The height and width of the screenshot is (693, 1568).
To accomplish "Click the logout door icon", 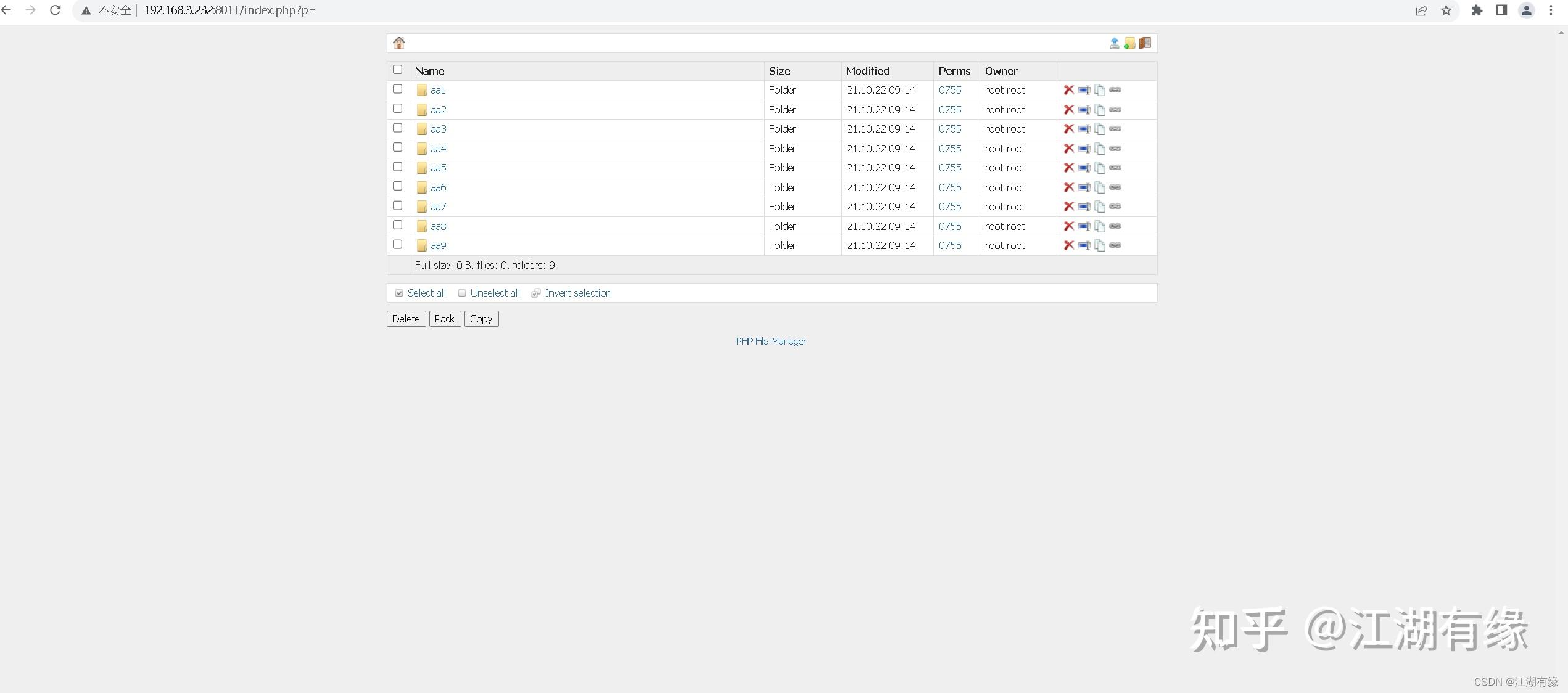I will (1145, 43).
